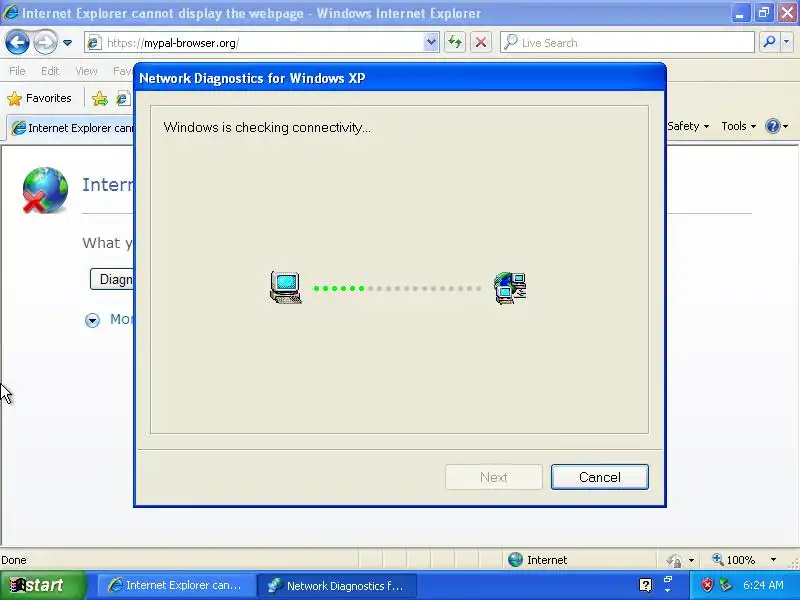Click the taskbar help question icon
This screenshot has height=600, width=800.
tap(645, 585)
